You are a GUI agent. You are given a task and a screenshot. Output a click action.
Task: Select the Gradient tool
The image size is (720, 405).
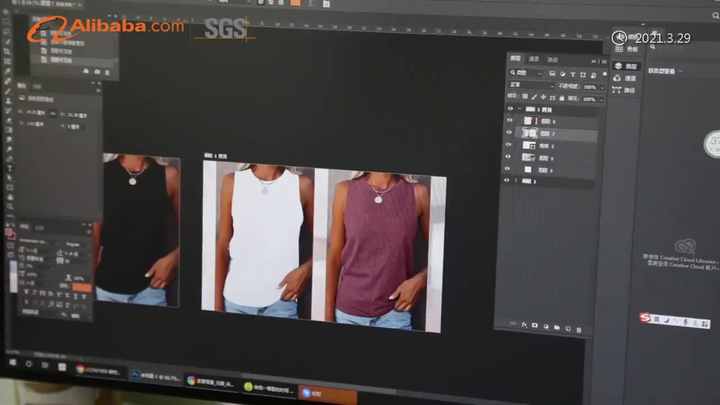pyautogui.click(x=8, y=130)
